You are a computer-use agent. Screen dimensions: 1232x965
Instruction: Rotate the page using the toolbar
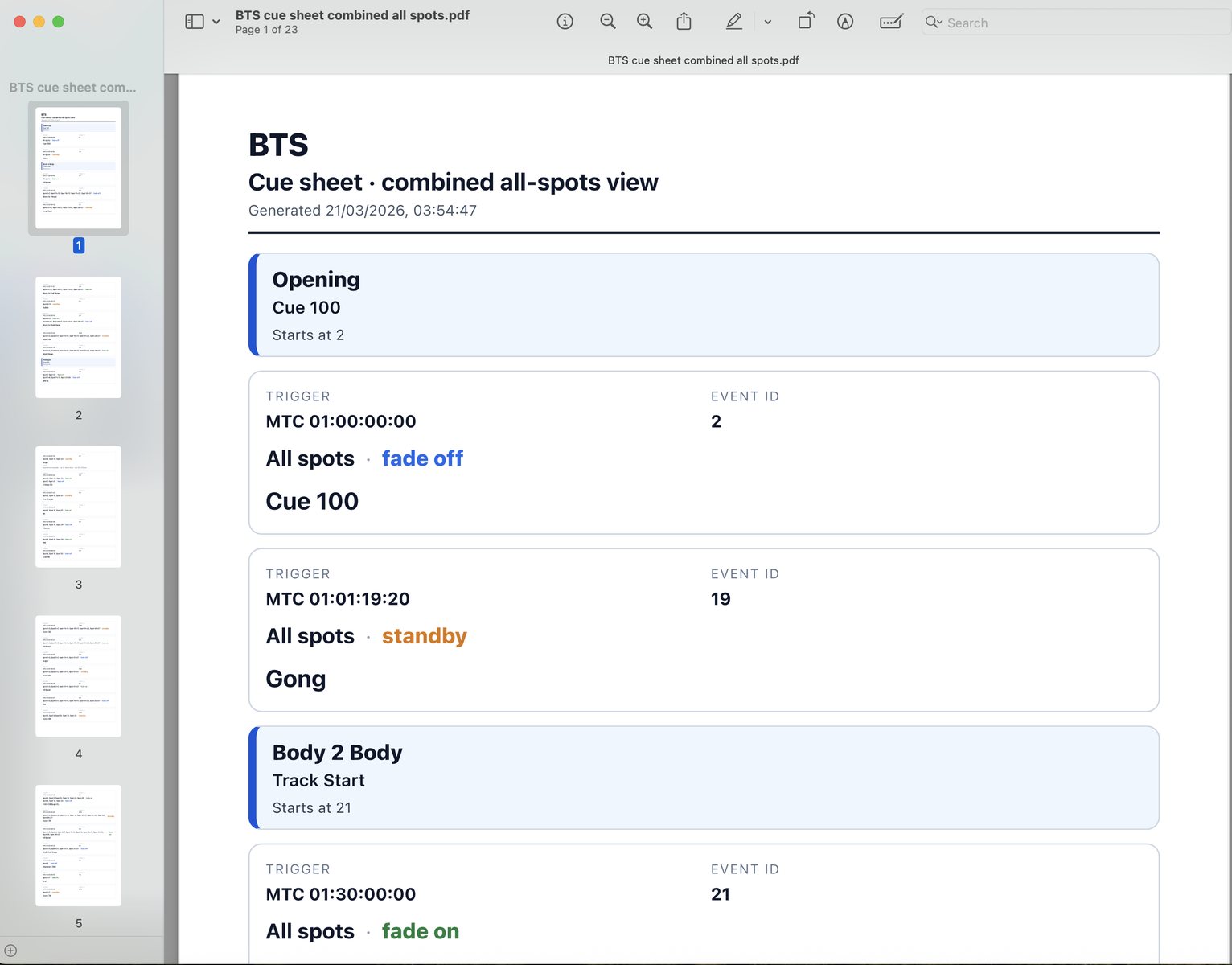pos(806,22)
